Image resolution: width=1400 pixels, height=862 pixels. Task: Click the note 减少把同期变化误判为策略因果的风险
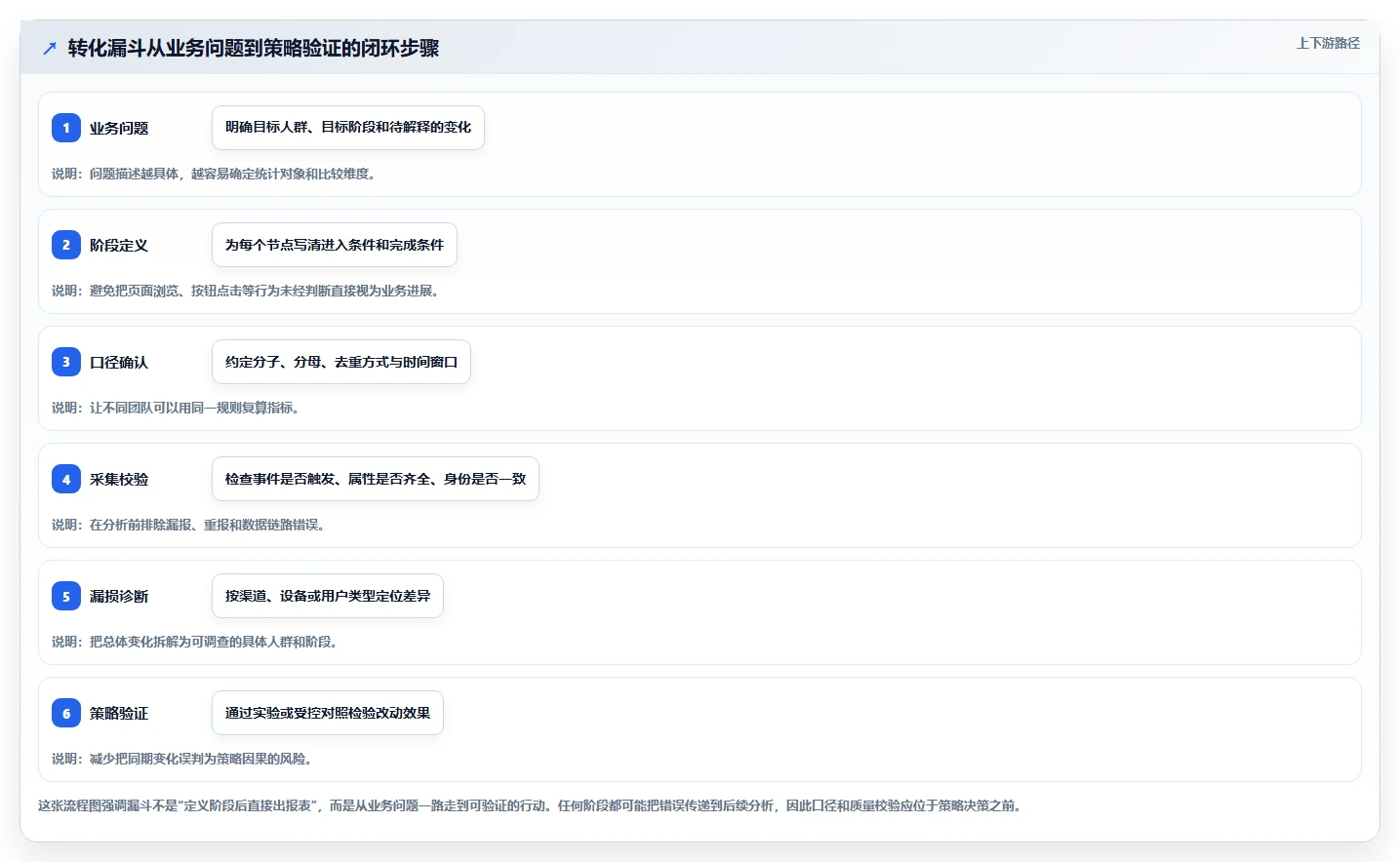point(181,759)
